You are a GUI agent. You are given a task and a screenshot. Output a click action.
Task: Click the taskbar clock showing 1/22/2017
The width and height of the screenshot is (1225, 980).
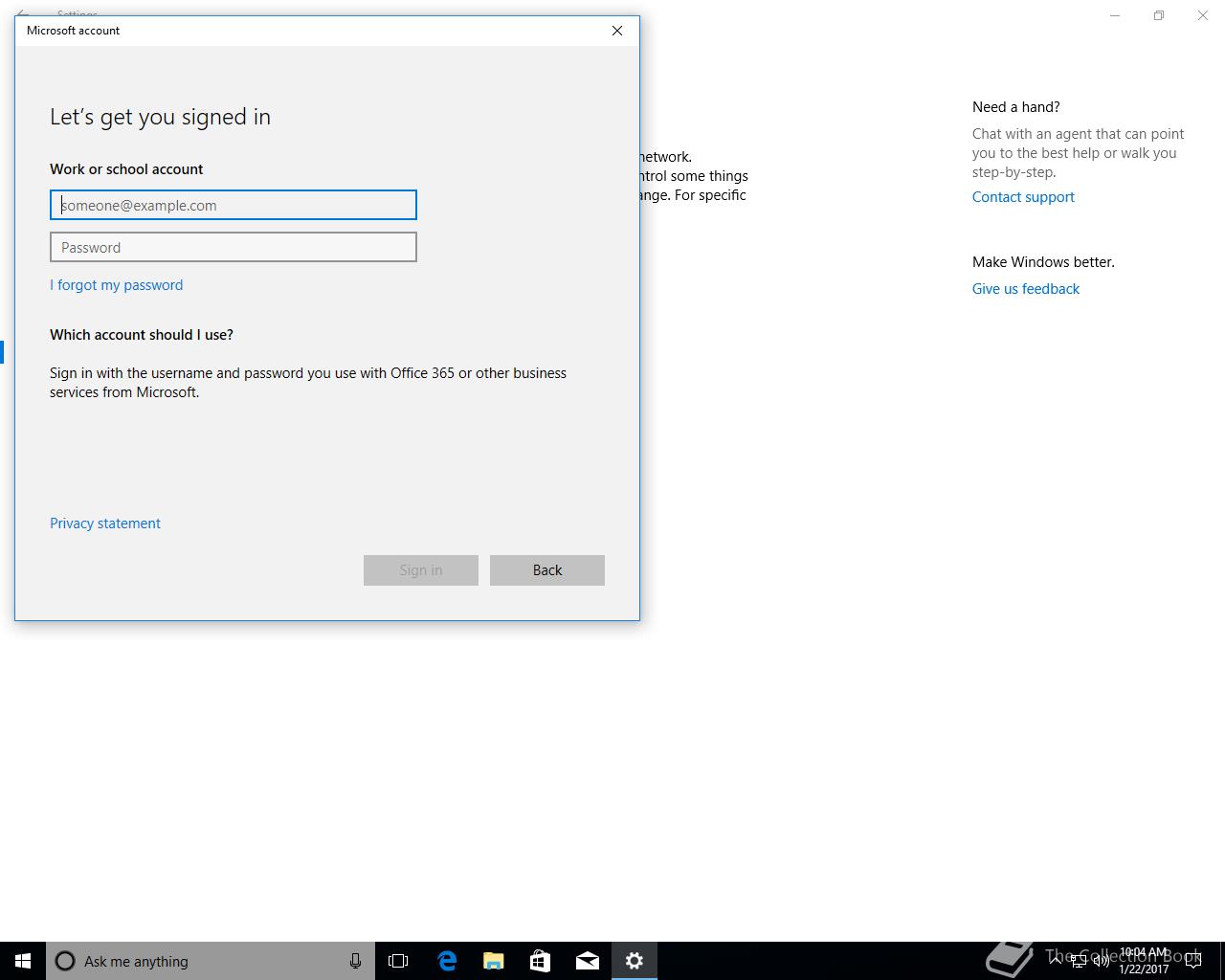tap(1144, 961)
